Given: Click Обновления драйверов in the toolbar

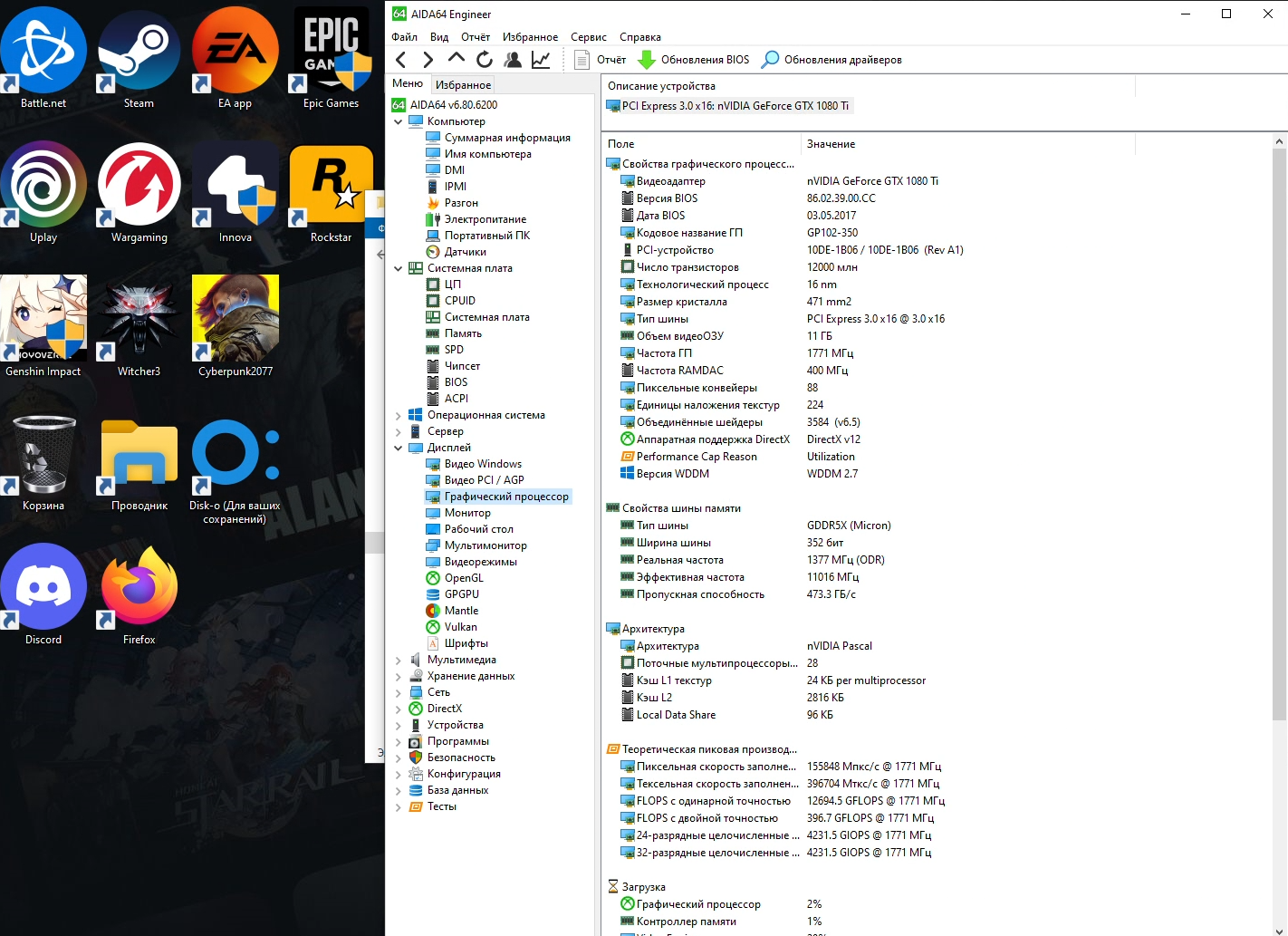Looking at the screenshot, I should [x=831, y=60].
